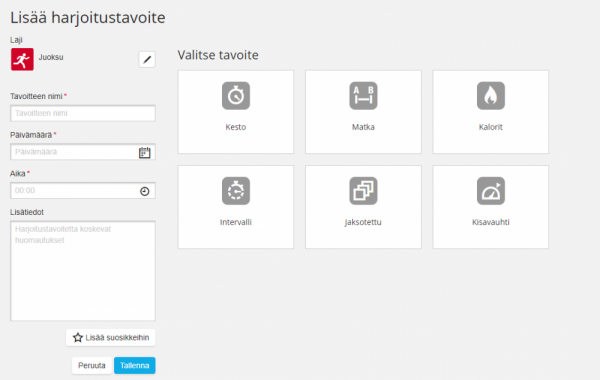Click the Juoksu sport name text
Viewport: 600px width, 380px height.
[x=51, y=57]
